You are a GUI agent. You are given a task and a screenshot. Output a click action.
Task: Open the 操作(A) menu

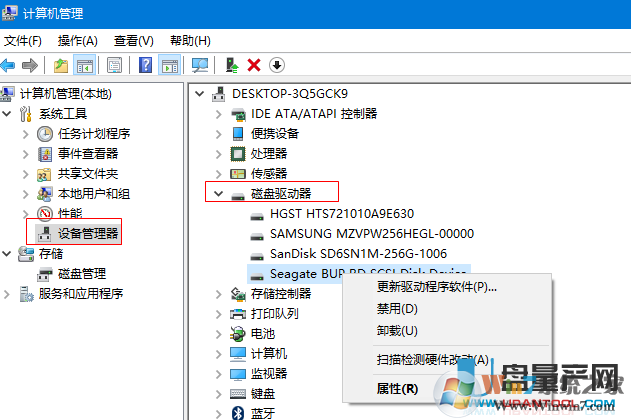(78, 41)
